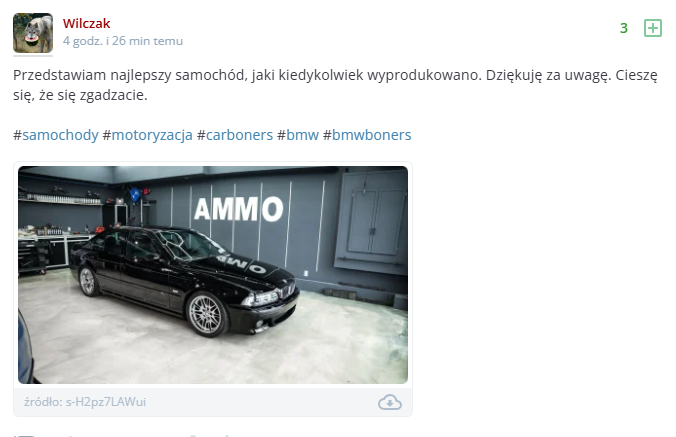This screenshot has width=676, height=437.
Task: Open the post's timestamp permalink
Action: point(123,41)
